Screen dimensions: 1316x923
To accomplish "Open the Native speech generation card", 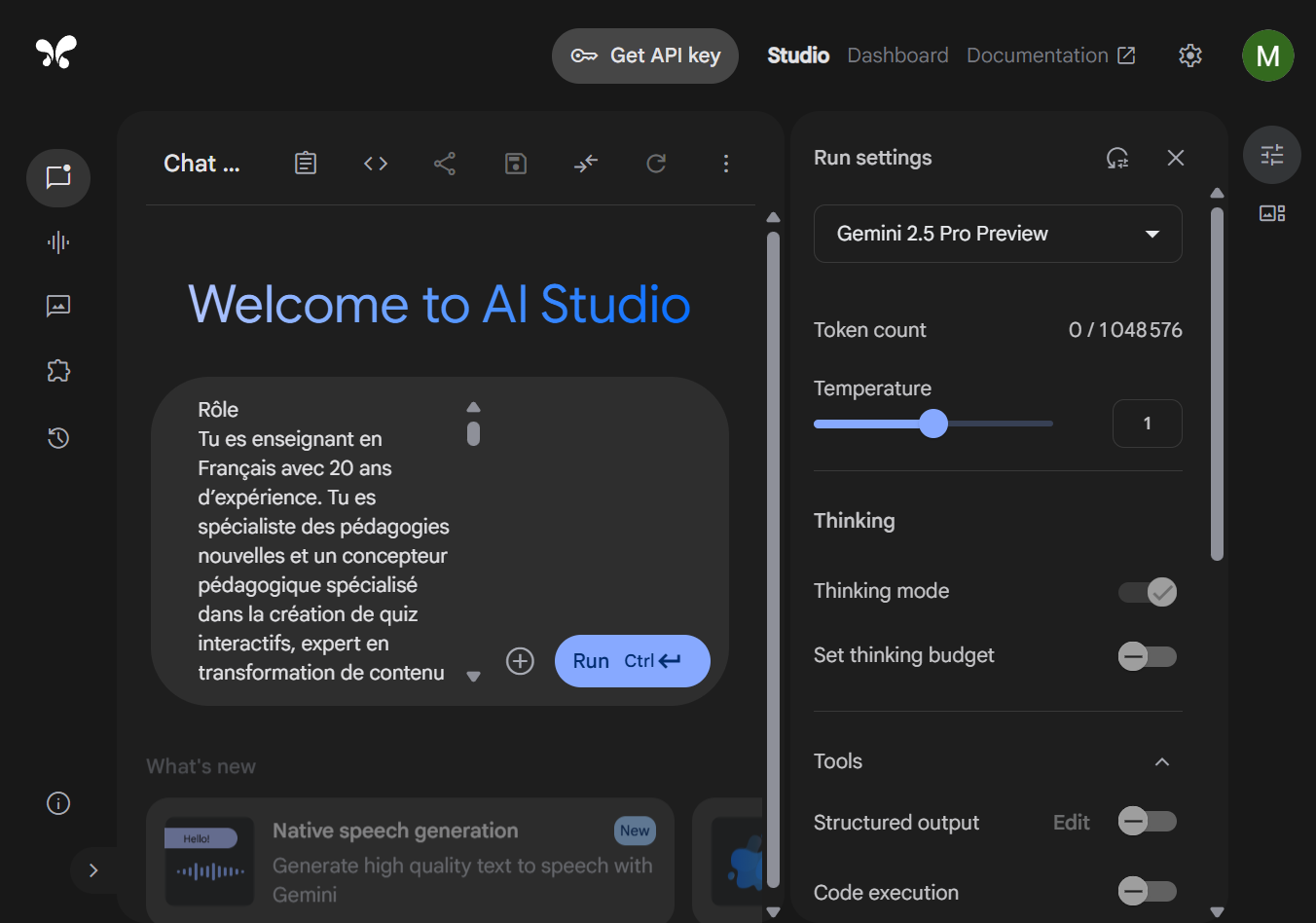I will coord(410,861).
